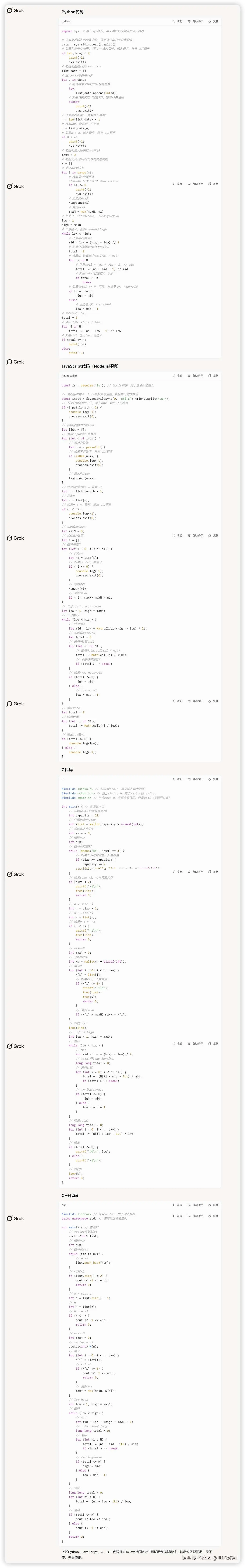The width and height of the screenshot is (245, 1568).
Task: Copy the code in the python-labeled header
Action: (x=213, y=21)
